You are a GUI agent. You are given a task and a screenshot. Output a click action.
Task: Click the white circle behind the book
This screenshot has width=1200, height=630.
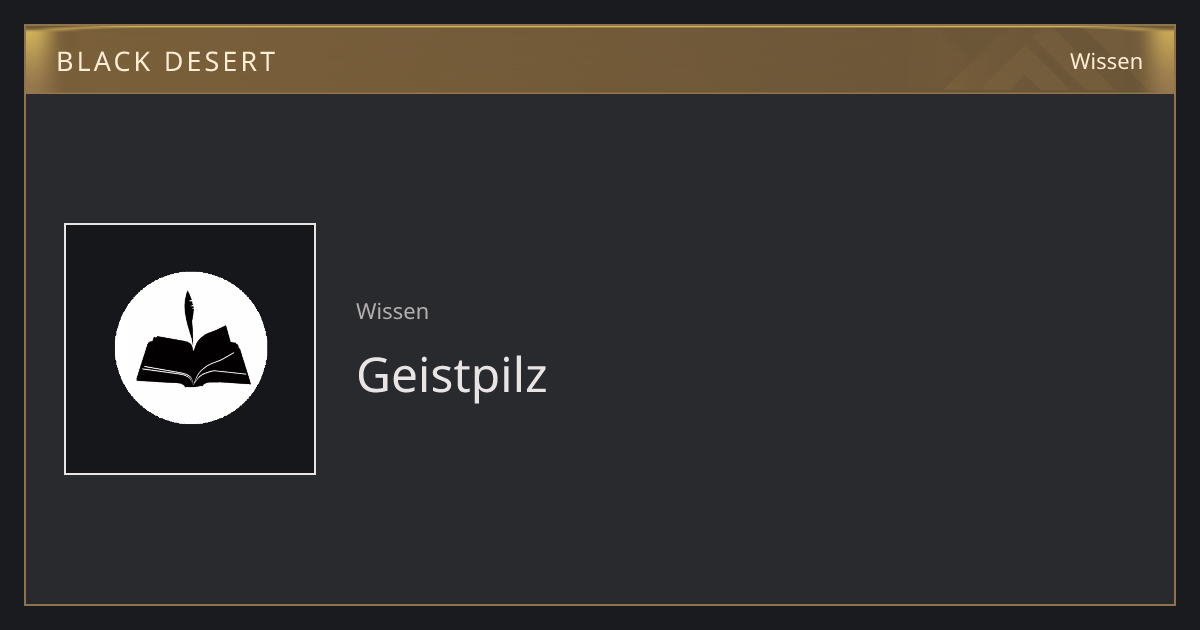[x=191, y=348]
